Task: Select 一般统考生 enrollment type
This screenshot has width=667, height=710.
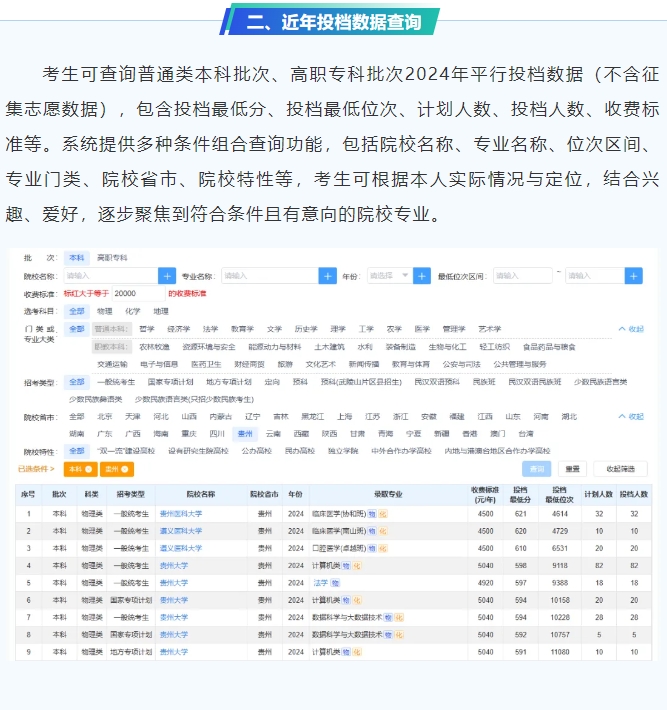Action: coord(116,382)
